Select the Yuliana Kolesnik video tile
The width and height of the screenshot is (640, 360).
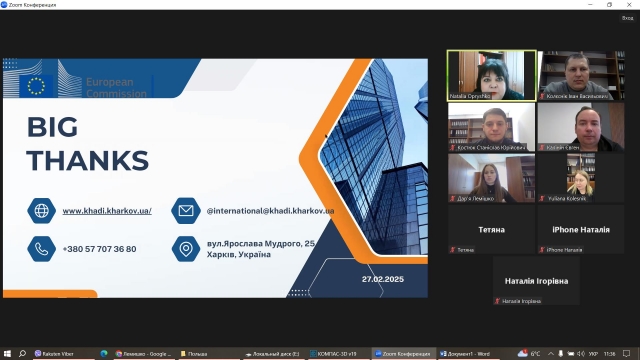coord(581,178)
